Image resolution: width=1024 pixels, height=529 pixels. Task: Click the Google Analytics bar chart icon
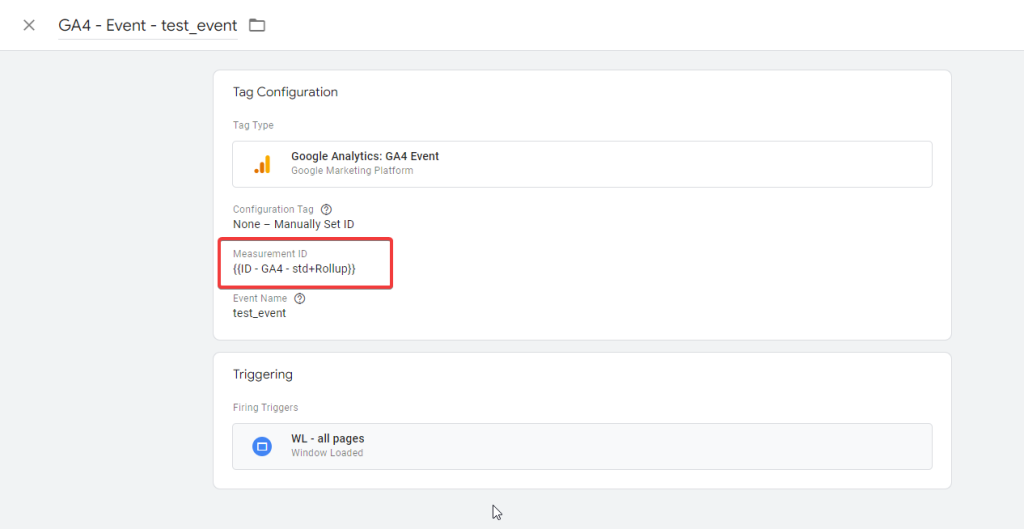(262, 165)
